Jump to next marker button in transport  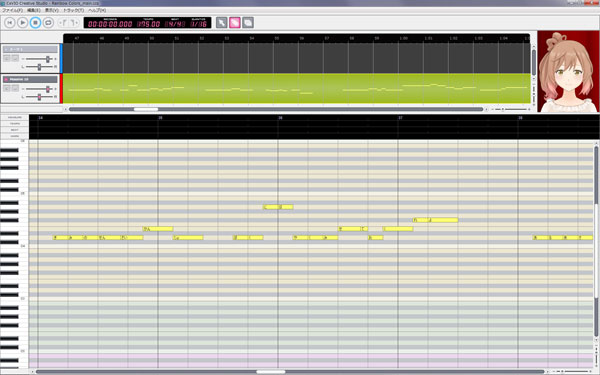click(x=74, y=23)
